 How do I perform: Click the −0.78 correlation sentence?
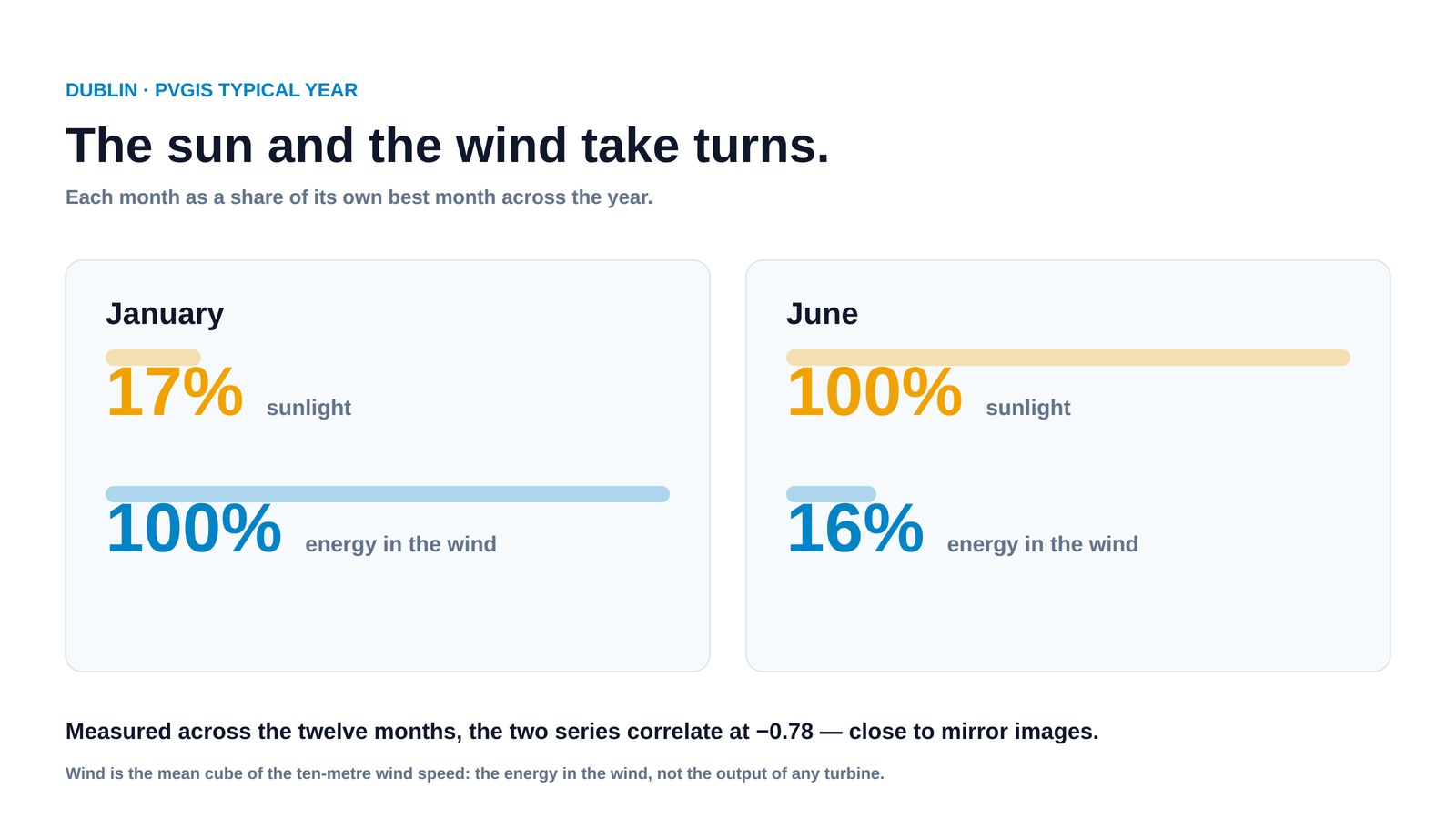coord(582,732)
